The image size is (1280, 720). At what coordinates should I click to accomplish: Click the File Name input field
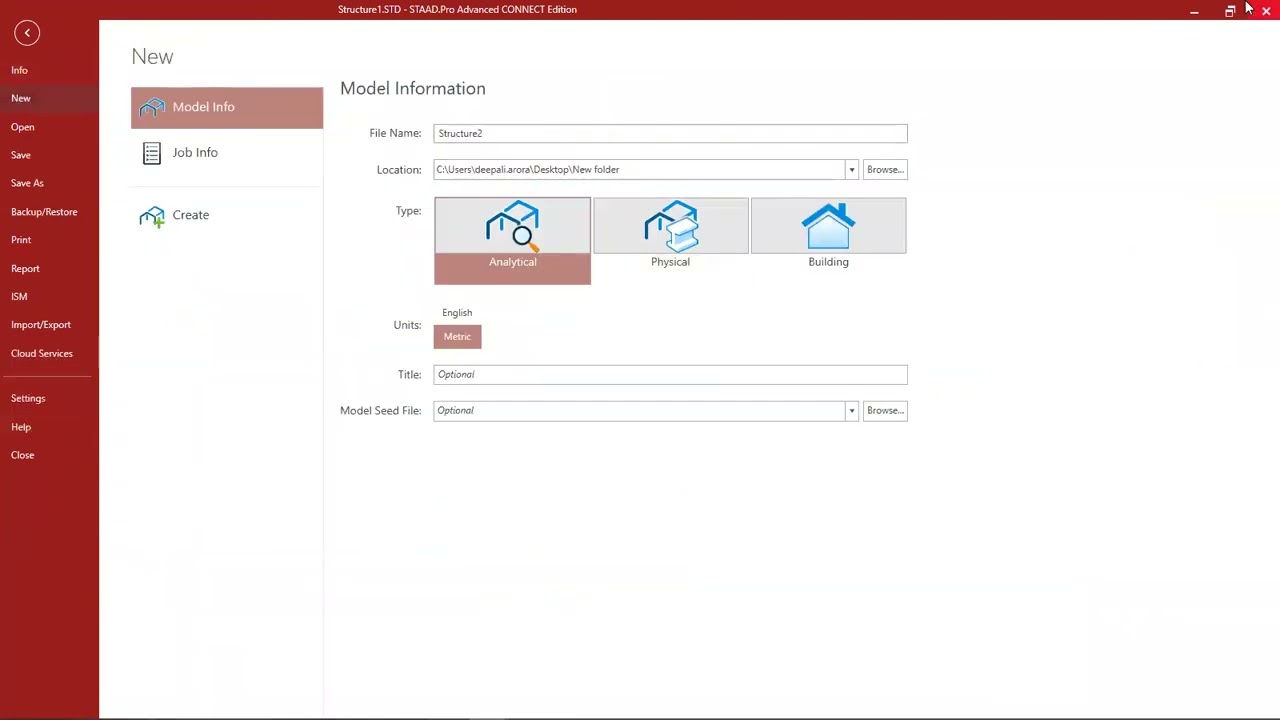coord(670,133)
